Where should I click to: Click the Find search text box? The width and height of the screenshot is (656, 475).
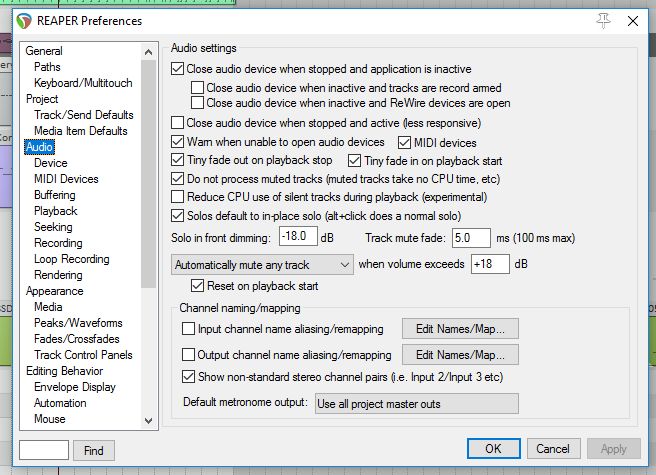(x=44, y=450)
